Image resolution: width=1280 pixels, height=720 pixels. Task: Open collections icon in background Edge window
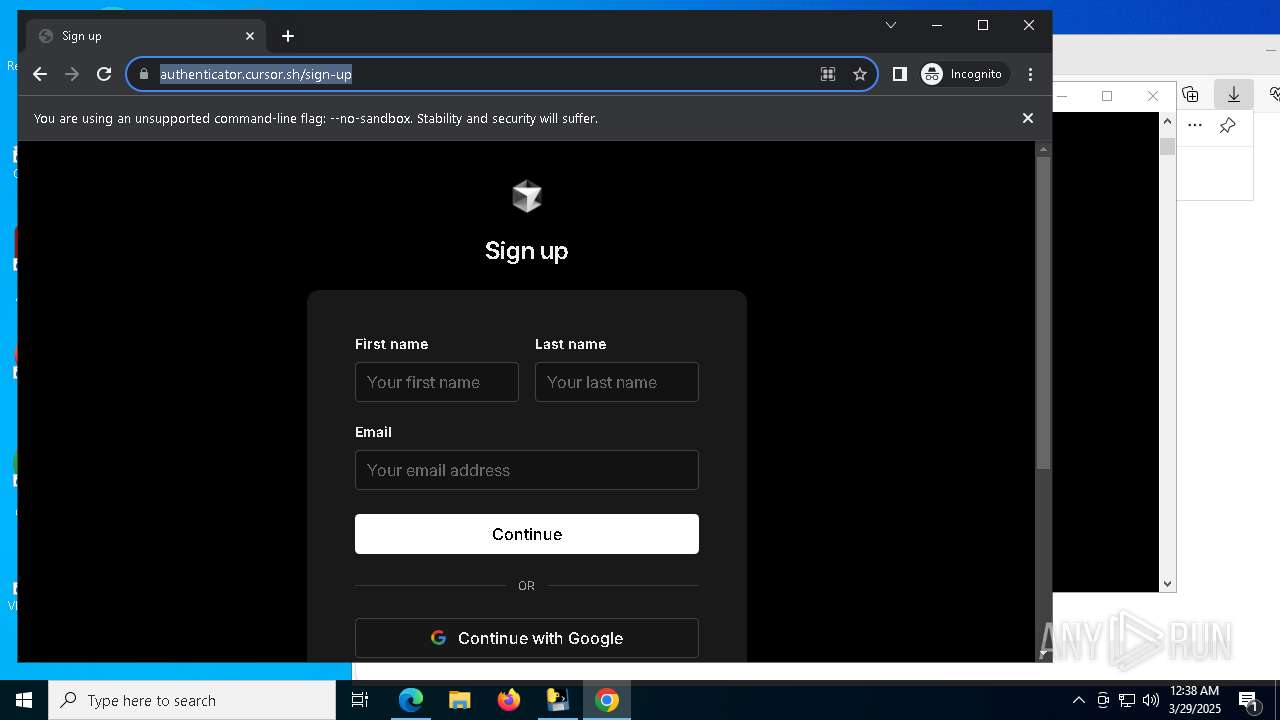(x=1190, y=94)
